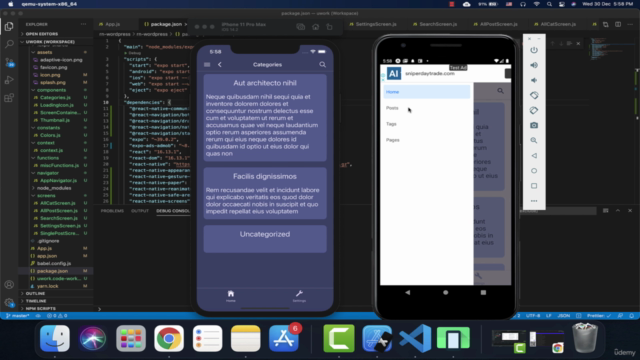The width and height of the screenshot is (640, 360).
Task: Click the master branch in status bar
Action: click(17, 316)
